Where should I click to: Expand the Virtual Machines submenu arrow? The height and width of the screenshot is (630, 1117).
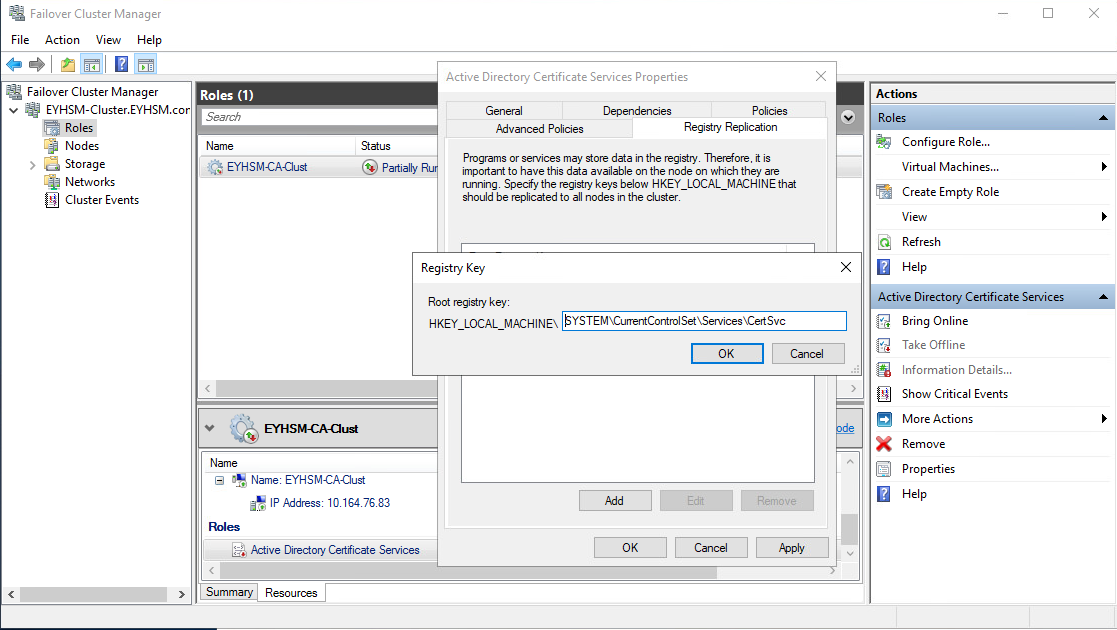click(x=1103, y=167)
